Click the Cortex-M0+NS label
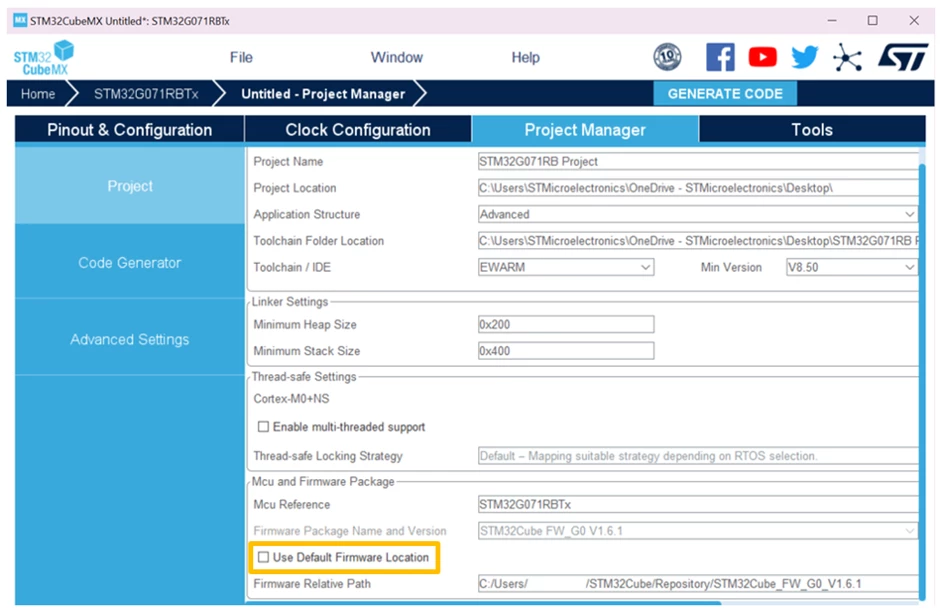Screen dimensions: 940x611 point(291,399)
